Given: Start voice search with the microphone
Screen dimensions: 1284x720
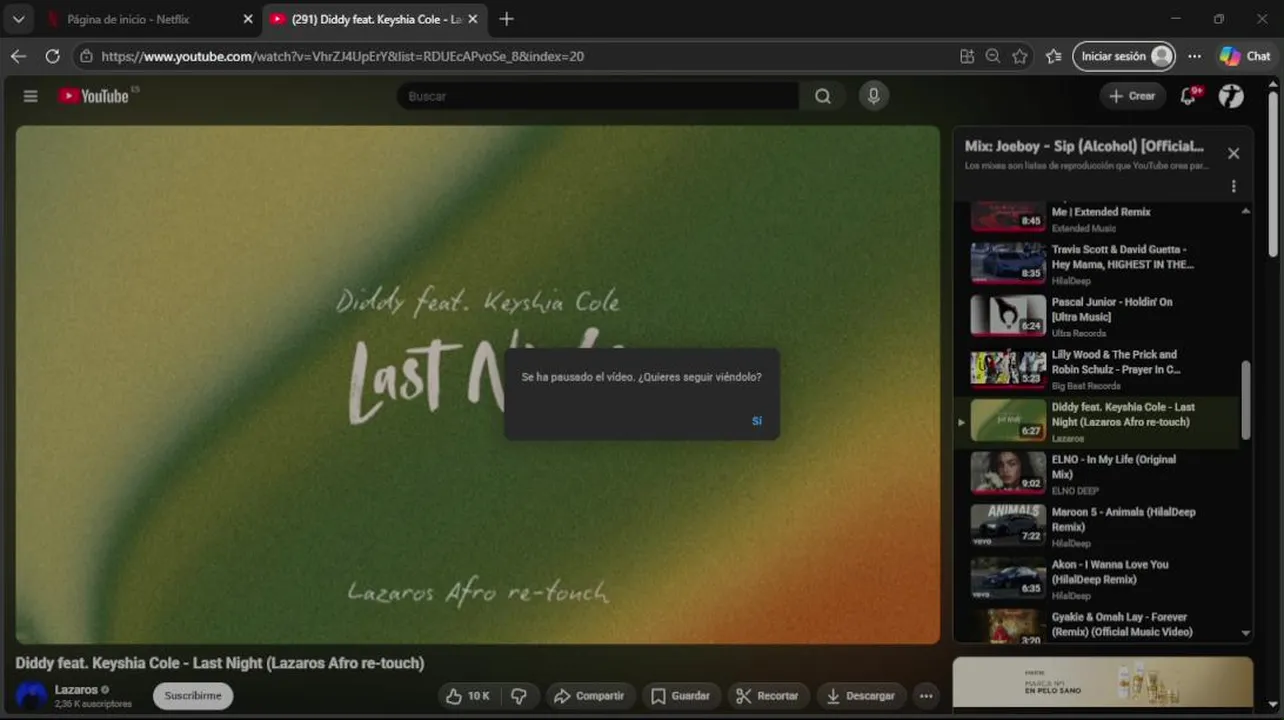Looking at the screenshot, I should pos(873,96).
